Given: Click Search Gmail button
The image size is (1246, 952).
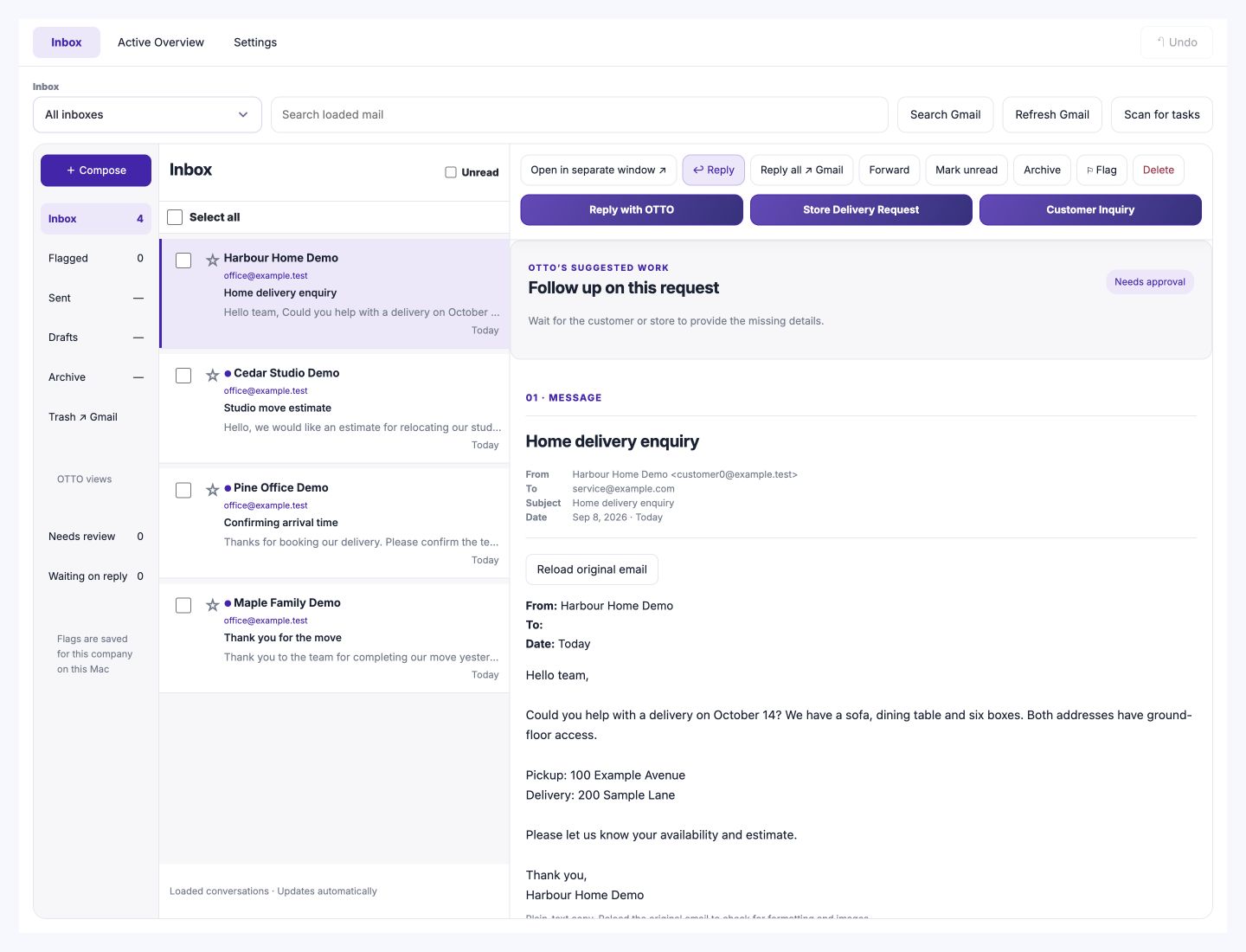Looking at the screenshot, I should [945, 114].
